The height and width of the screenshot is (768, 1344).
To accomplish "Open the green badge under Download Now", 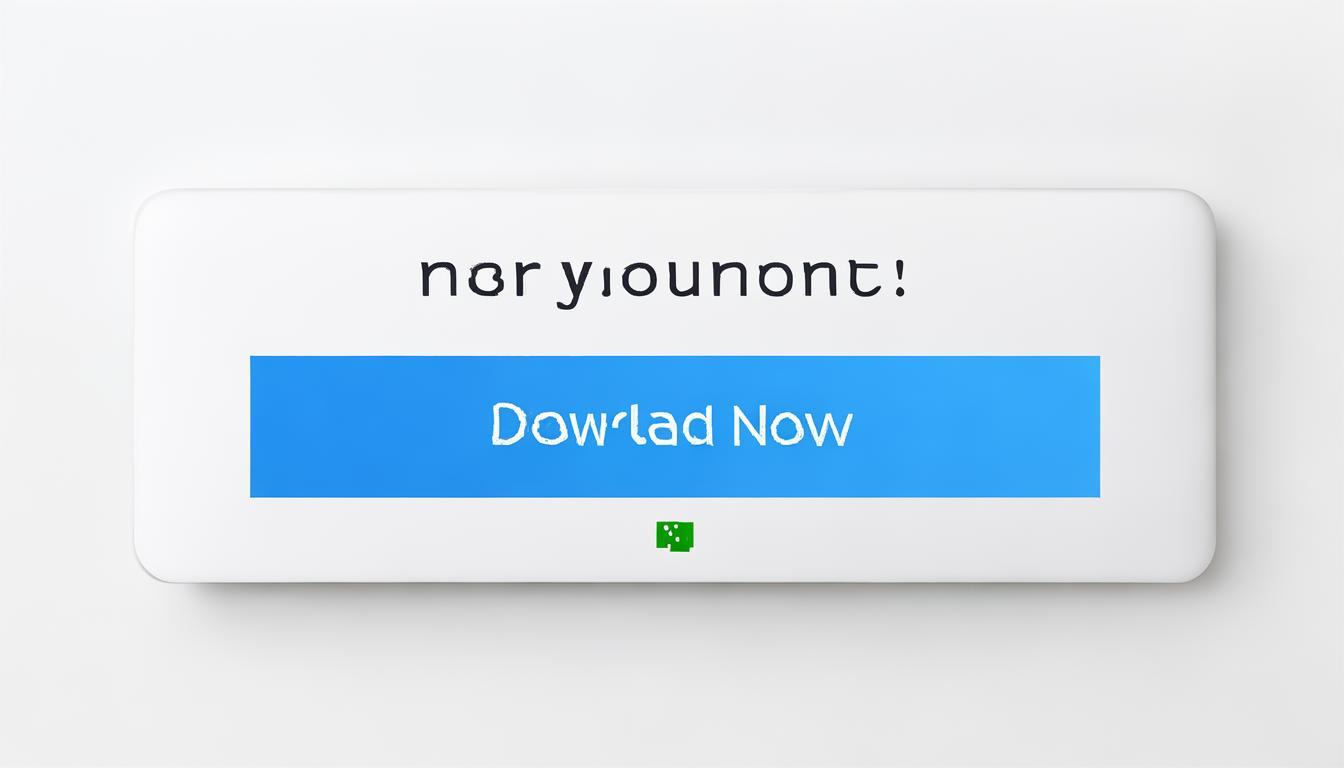I will [675, 535].
